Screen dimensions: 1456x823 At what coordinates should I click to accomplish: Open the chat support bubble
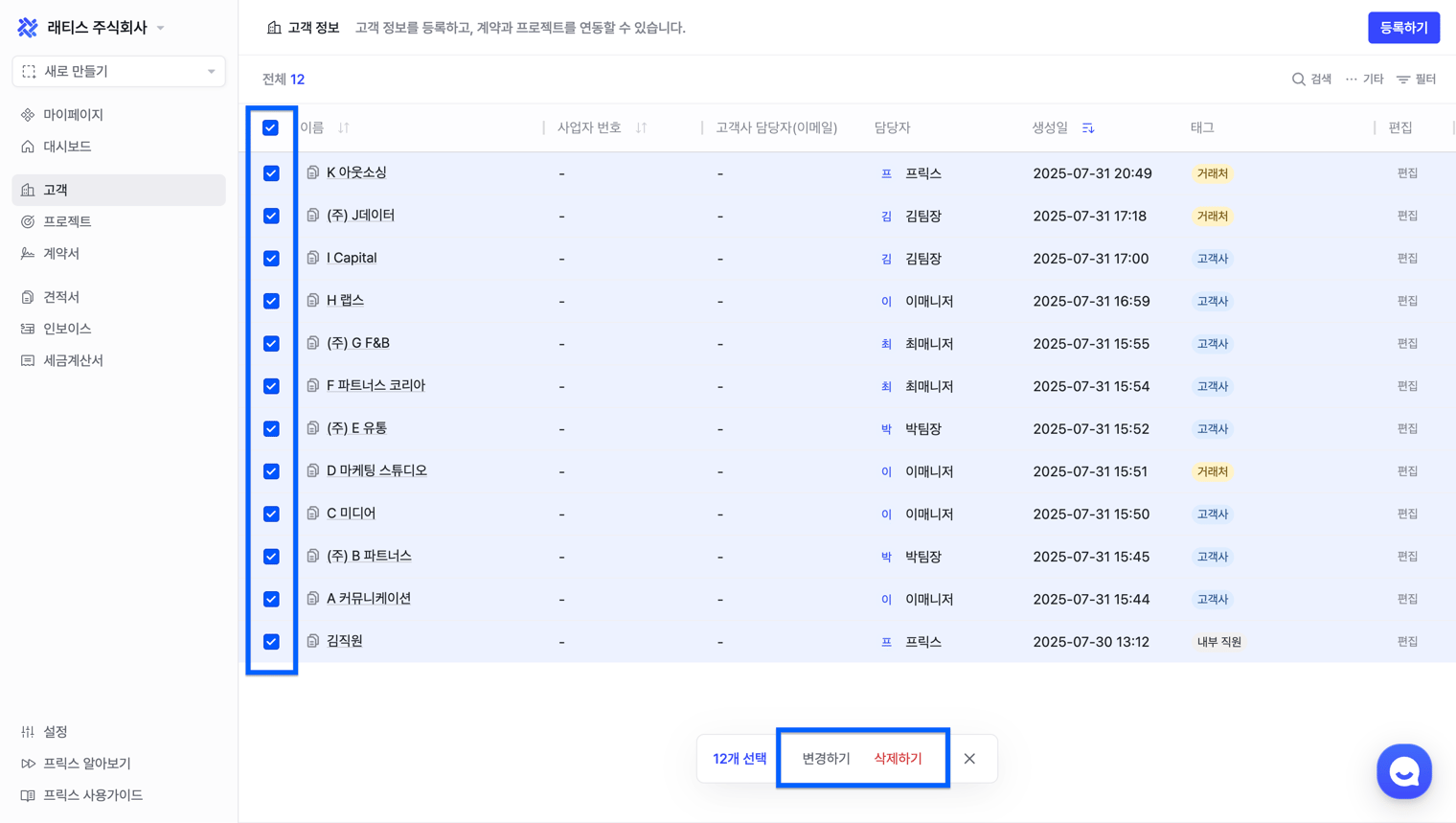[x=1404, y=771]
